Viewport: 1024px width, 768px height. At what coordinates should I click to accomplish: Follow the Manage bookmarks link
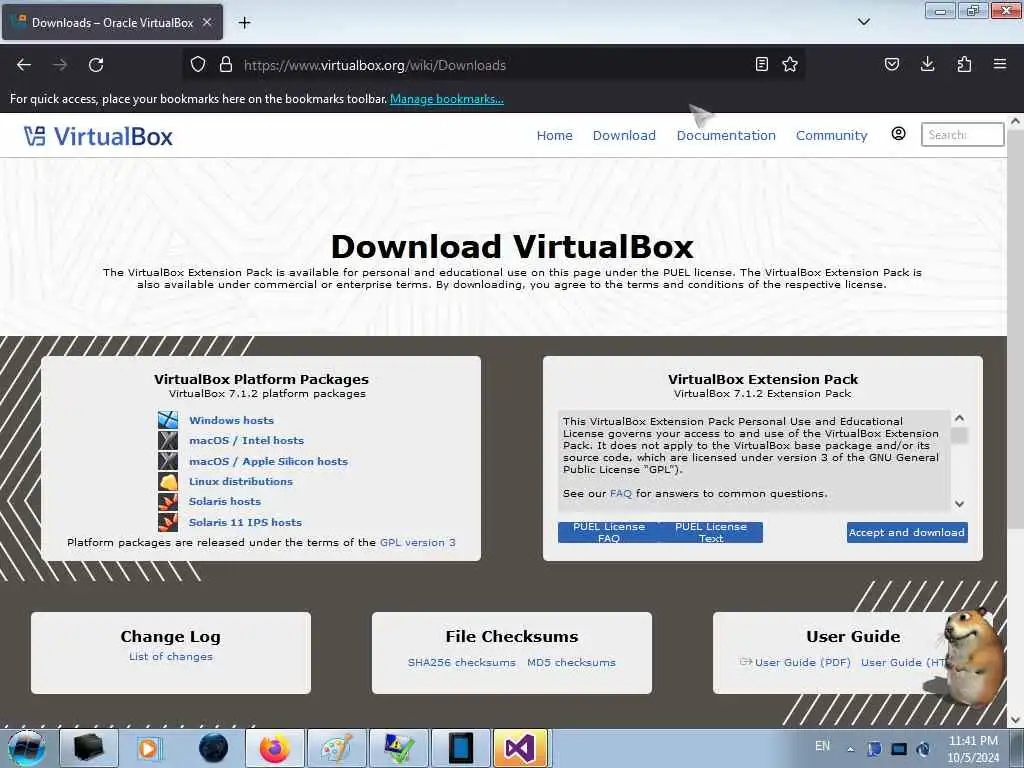tap(447, 99)
